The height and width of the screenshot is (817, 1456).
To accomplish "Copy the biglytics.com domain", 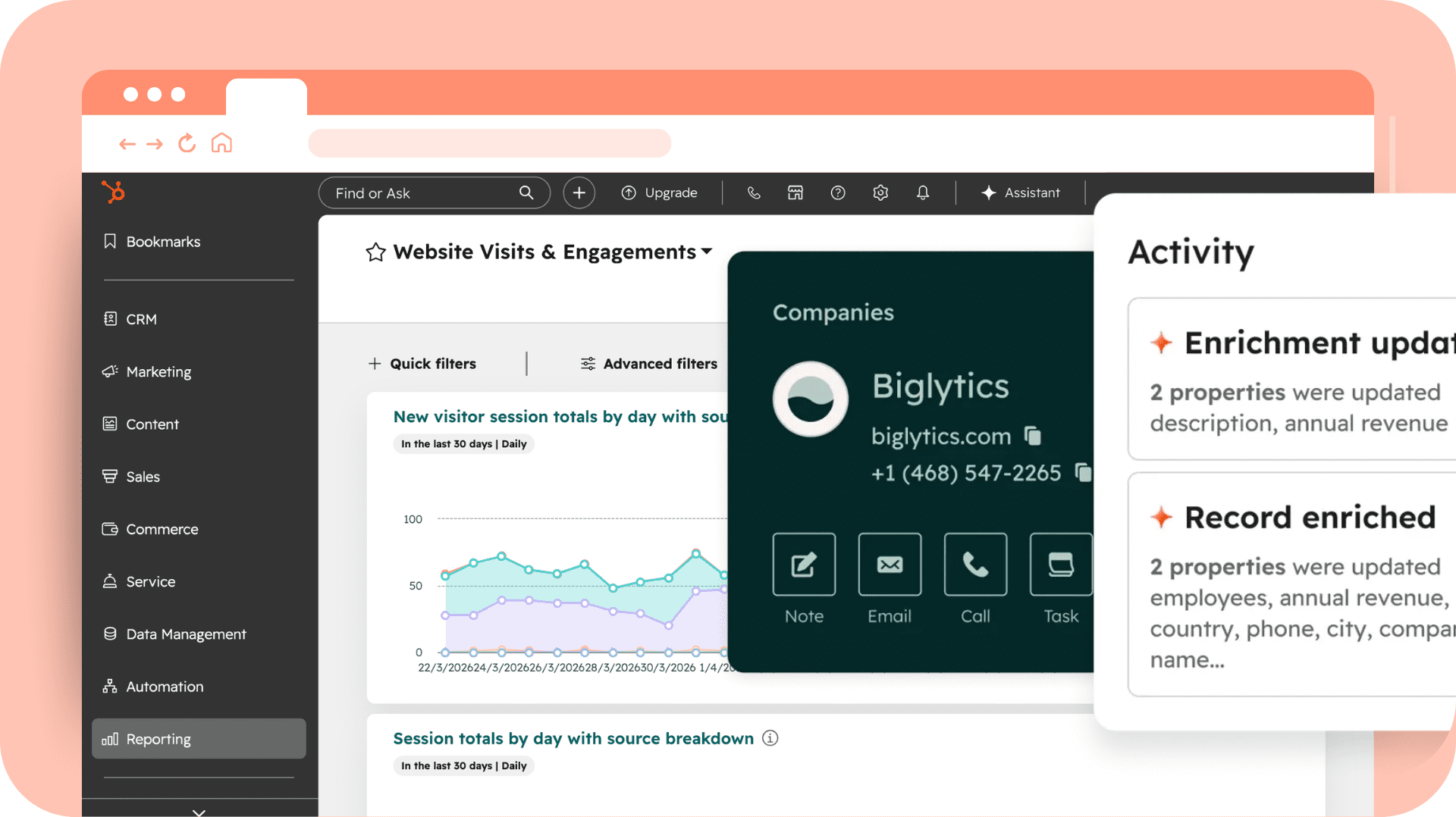I will 1033,436.
